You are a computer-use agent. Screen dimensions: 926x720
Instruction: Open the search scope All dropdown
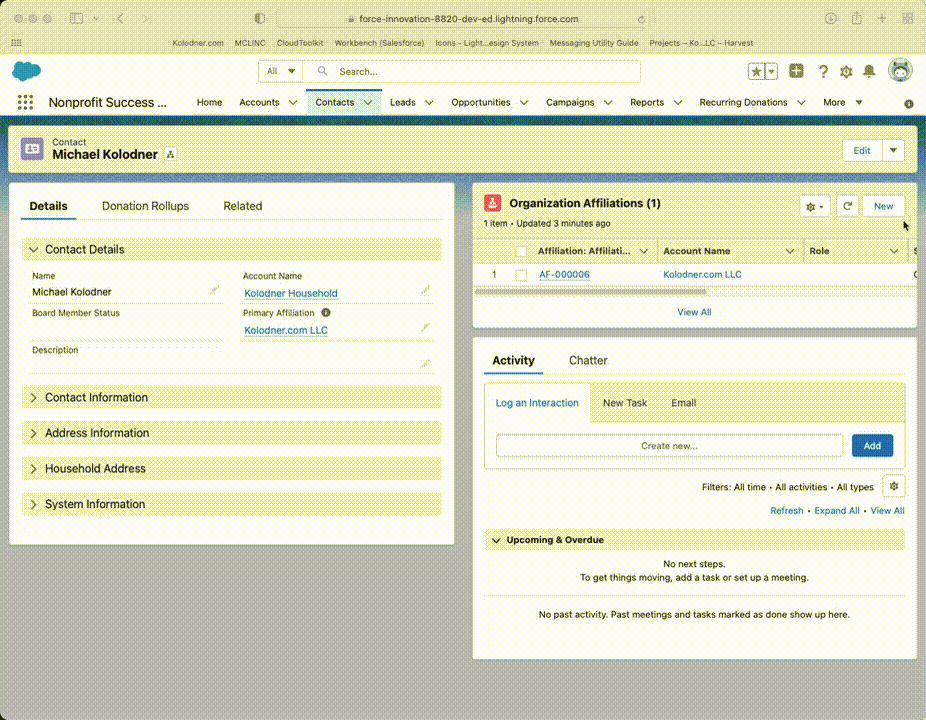coord(281,71)
